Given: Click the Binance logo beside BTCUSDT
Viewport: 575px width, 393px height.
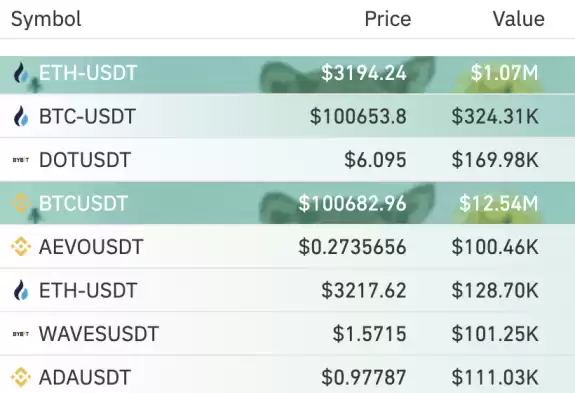Looking at the screenshot, I should [x=21, y=203].
